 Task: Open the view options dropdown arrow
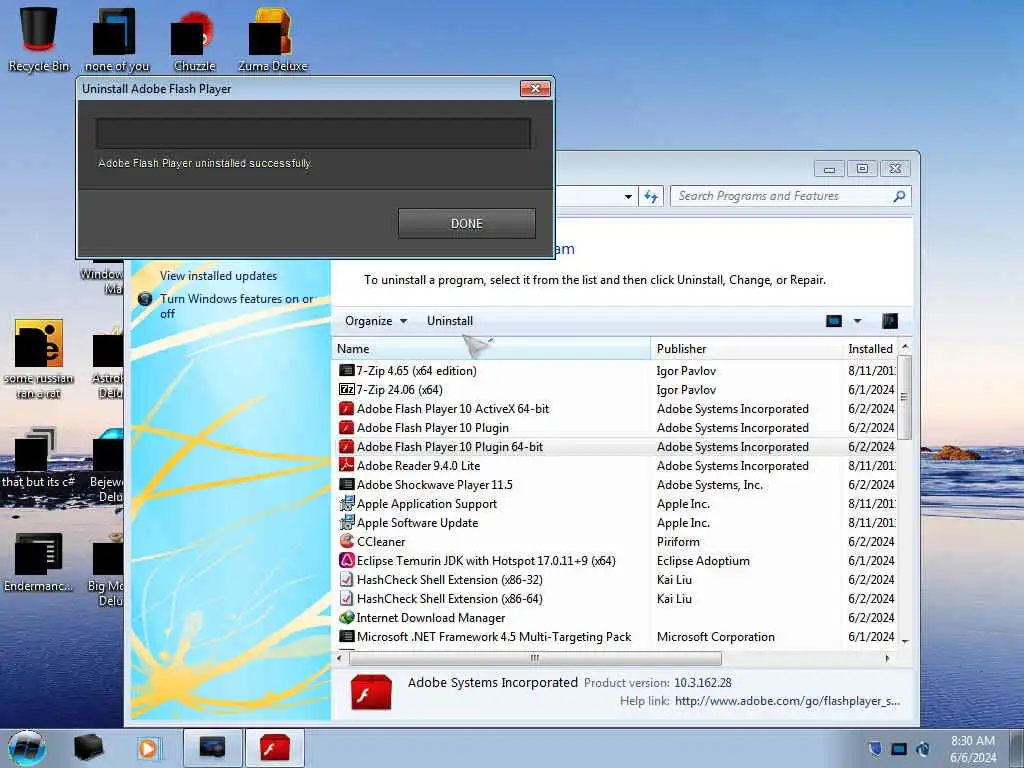[857, 321]
